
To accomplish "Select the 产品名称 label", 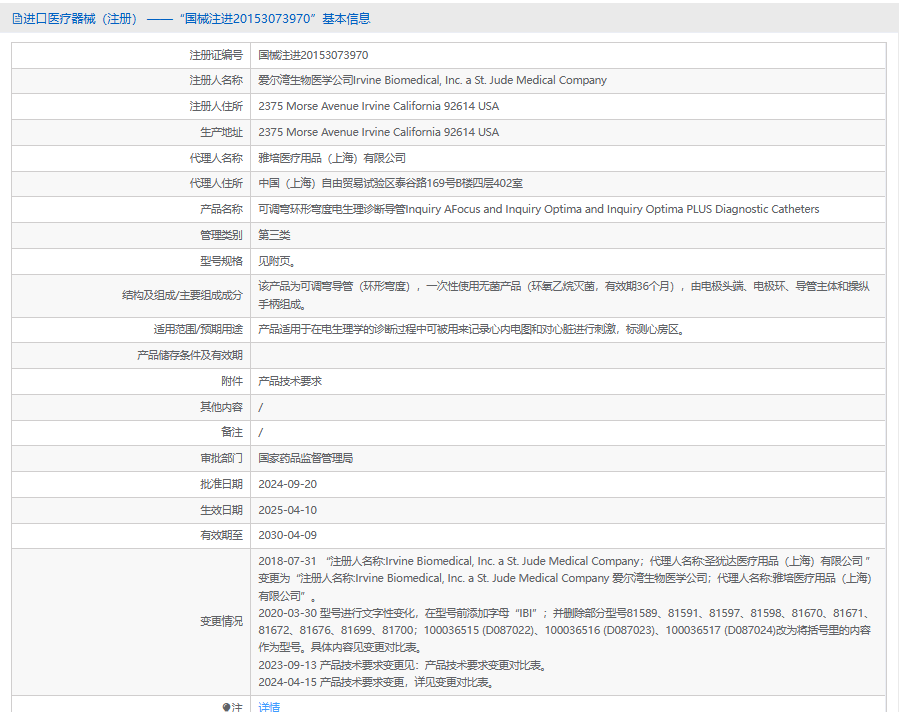I will coord(221,209).
